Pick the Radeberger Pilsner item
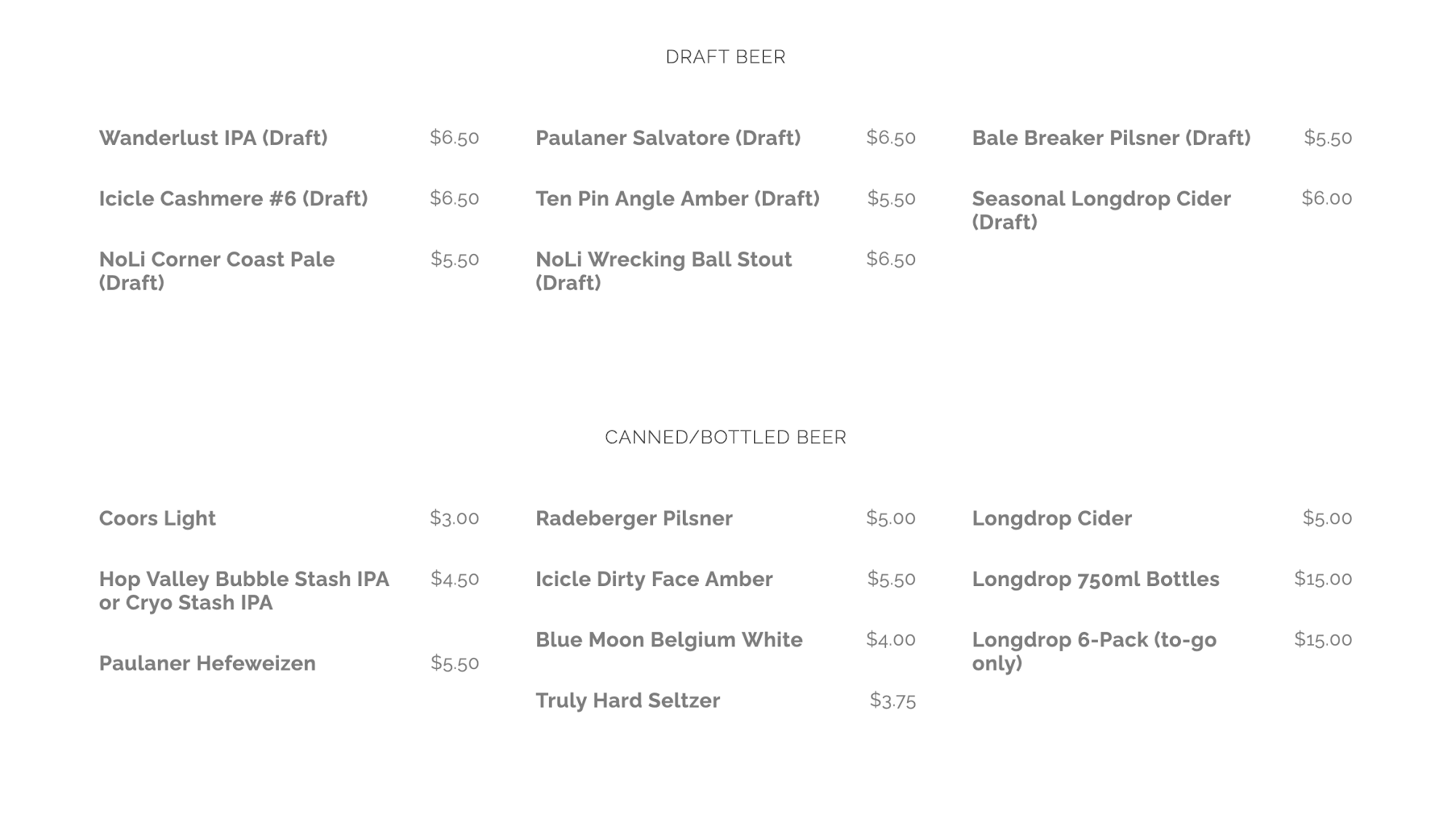This screenshot has height=819, width=1456. 634,518
